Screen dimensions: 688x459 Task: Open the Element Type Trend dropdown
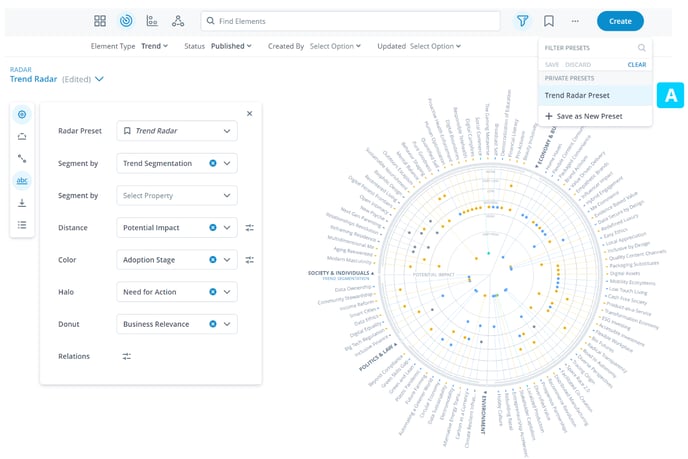tap(155, 46)
